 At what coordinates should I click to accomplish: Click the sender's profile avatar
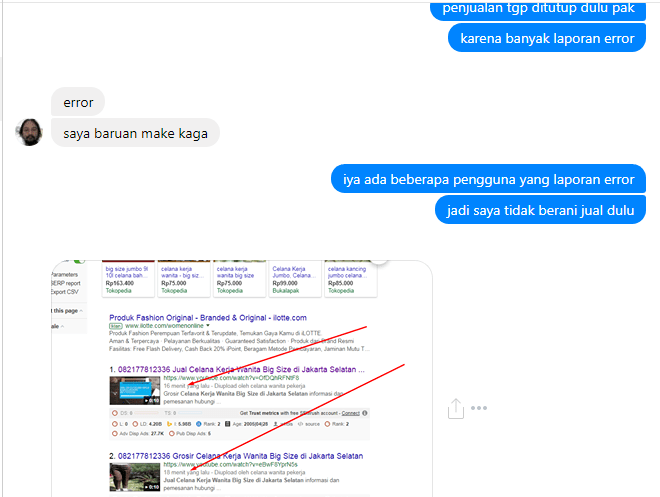[29, 132]
